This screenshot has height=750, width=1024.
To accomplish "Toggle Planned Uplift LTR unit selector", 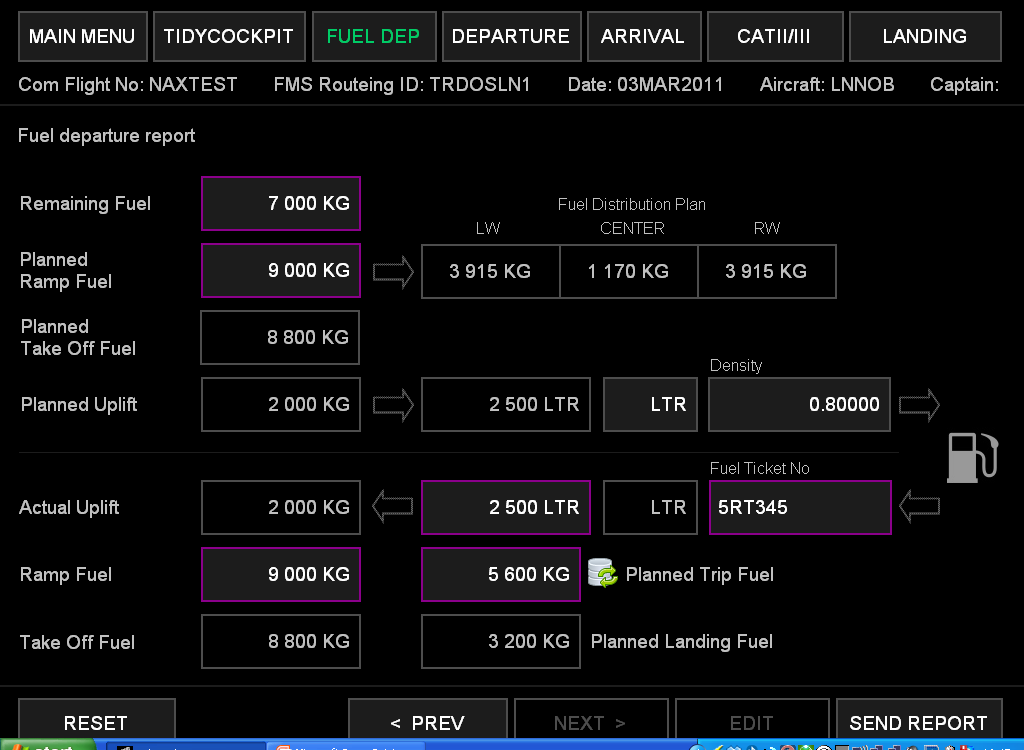I will (x=650, y=405).
